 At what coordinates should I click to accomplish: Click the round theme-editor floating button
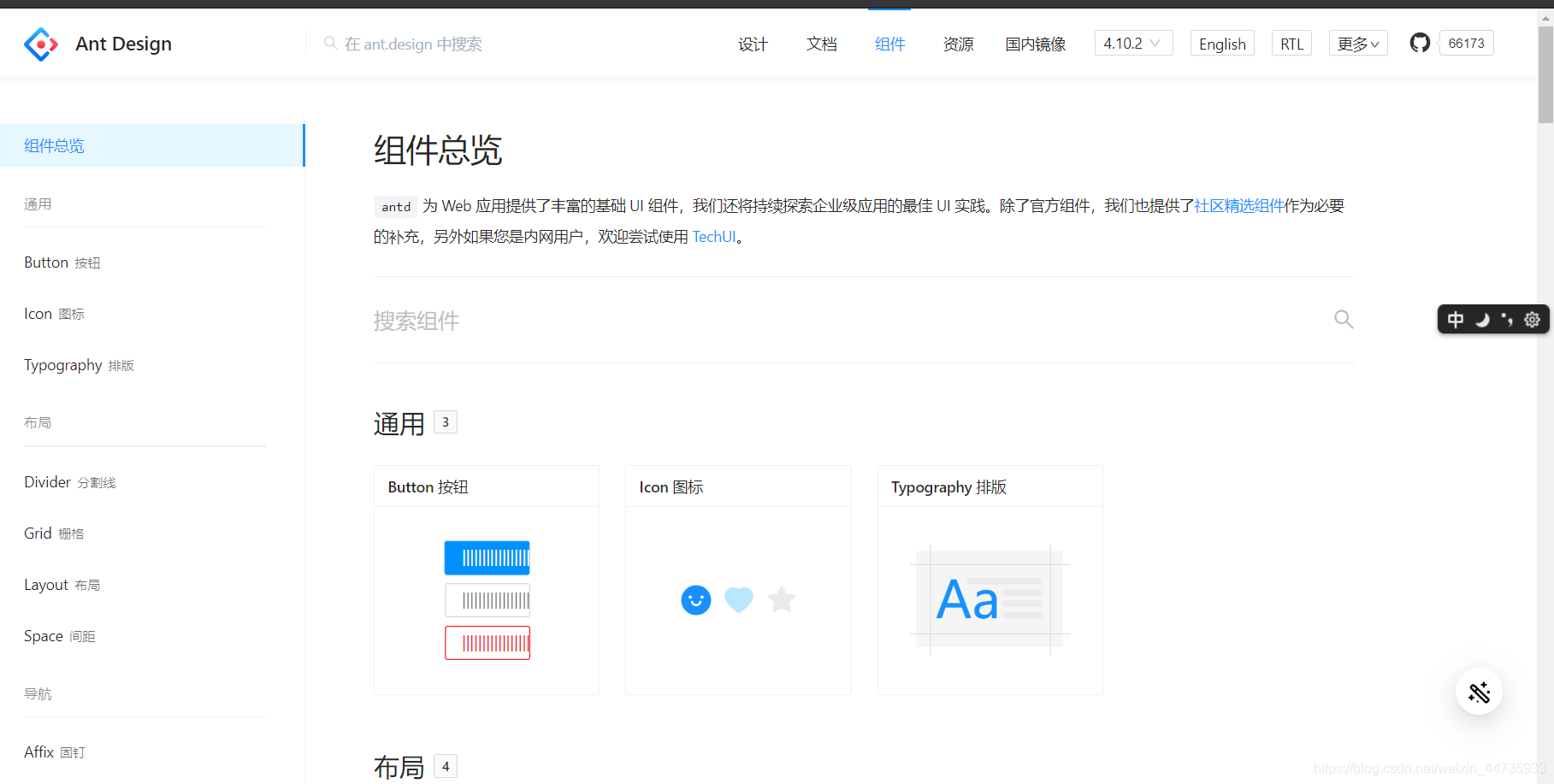[x=1479, y=692]
